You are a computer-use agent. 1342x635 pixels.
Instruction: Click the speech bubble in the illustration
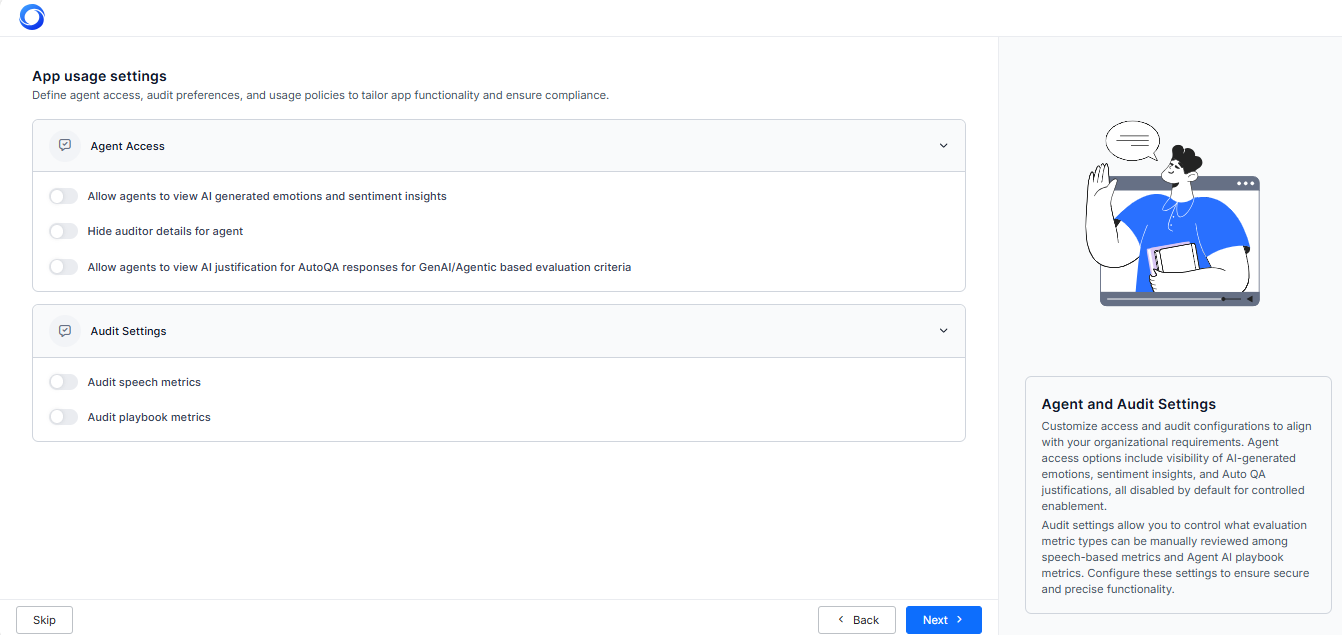pyautogui.click(x=1132, y=141)
